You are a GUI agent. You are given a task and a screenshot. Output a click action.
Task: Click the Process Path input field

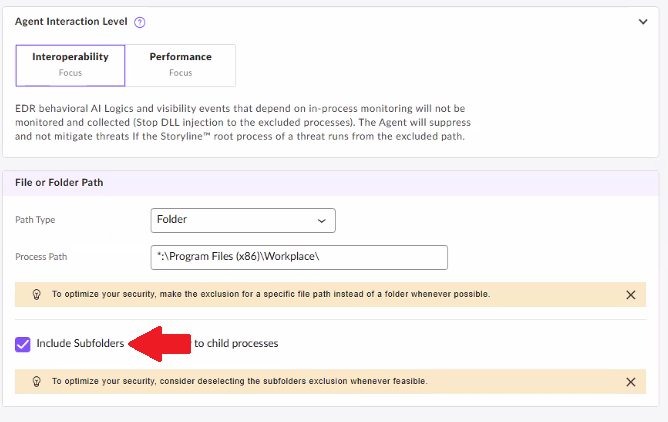coord(299,257)
